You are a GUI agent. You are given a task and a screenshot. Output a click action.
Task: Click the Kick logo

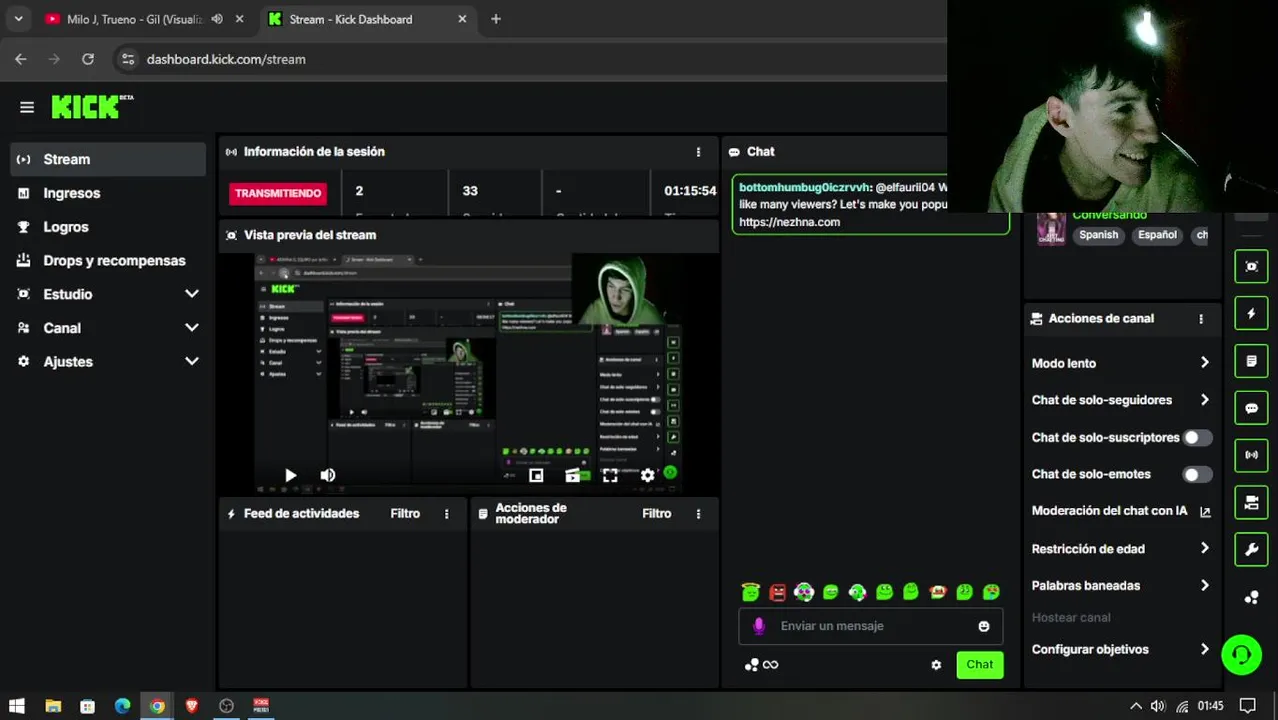point(92,106)
